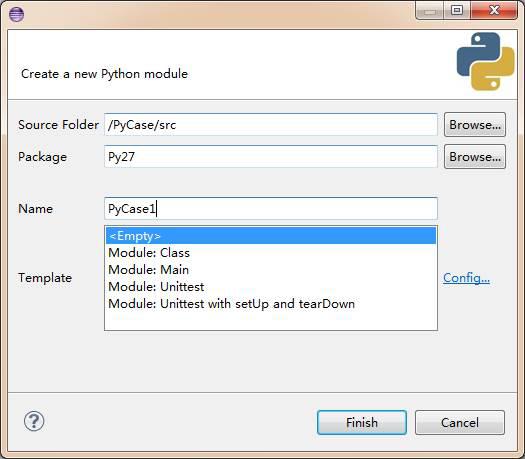Minimize the dialog window
Image resolution: width=525 pixels, height=459 pixels.
point(430,10)
